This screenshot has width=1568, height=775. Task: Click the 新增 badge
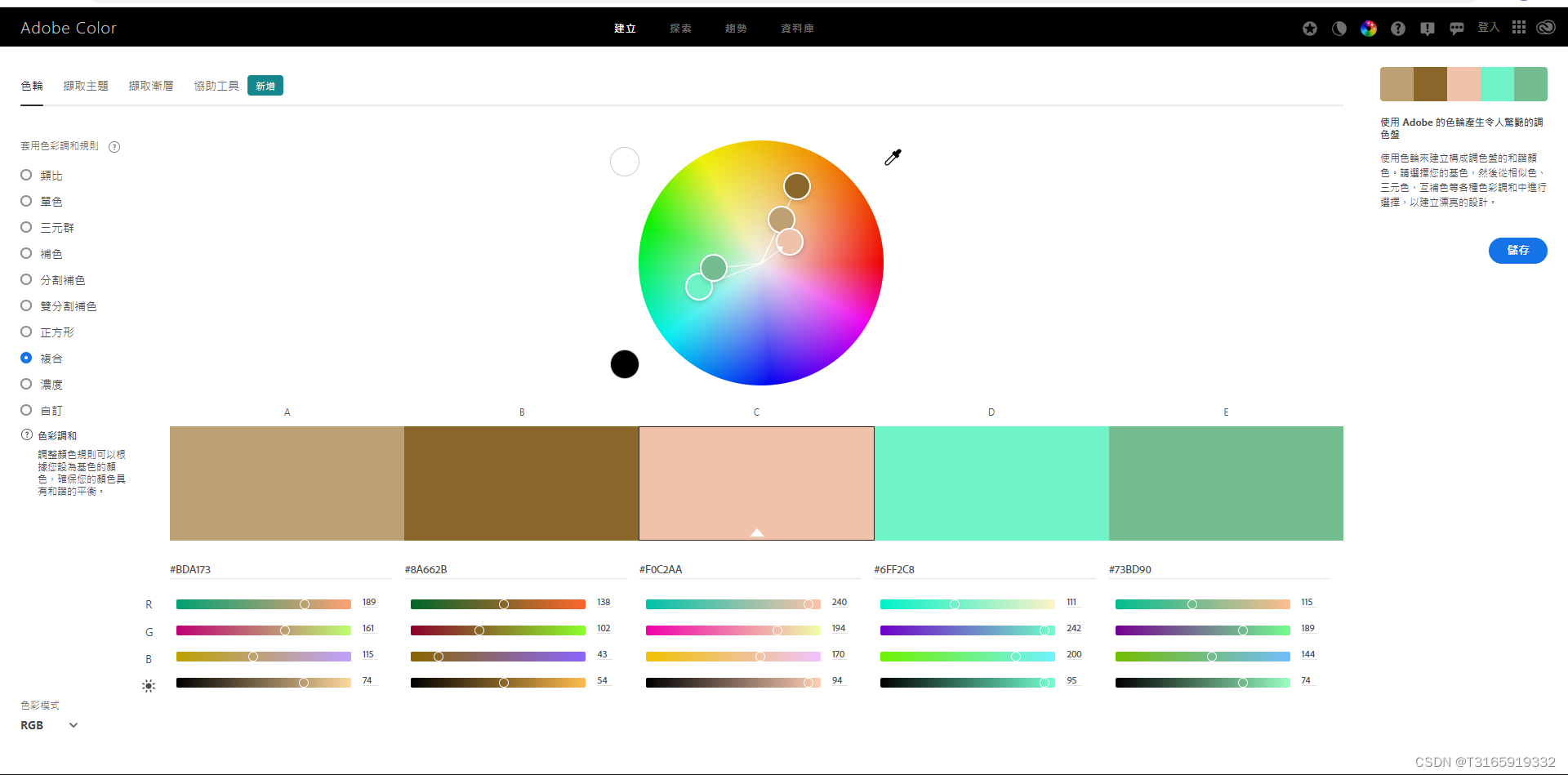(265, 86)
